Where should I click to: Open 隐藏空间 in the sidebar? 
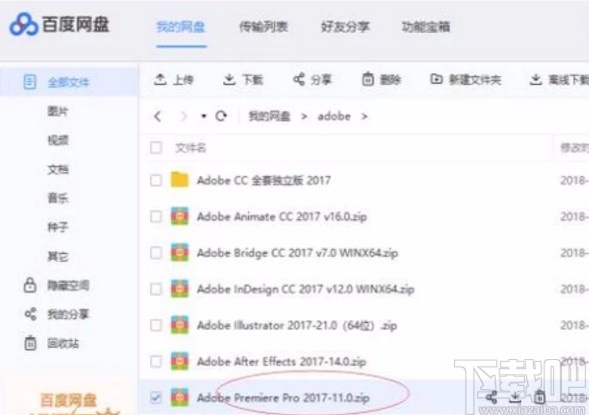(68, 285)
